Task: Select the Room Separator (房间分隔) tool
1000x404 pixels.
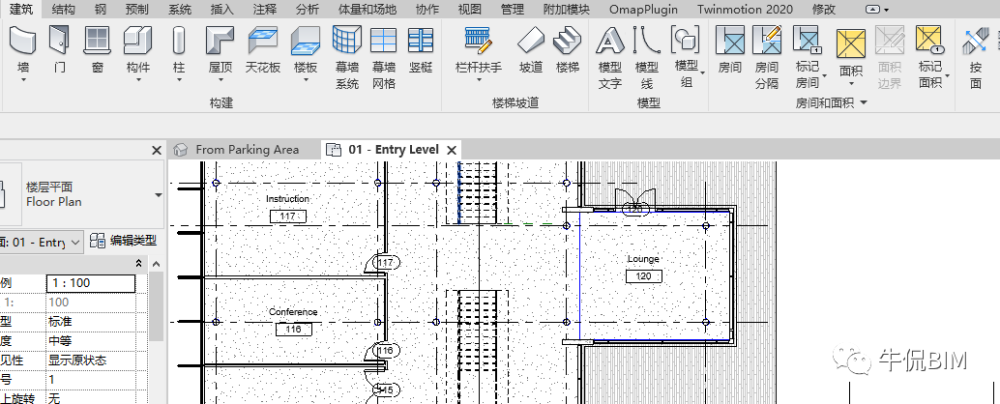Action: point(767,57)
